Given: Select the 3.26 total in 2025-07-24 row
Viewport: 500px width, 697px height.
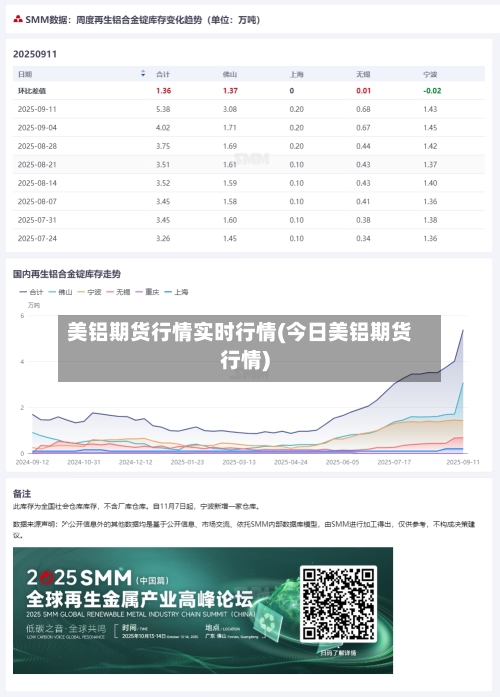Looking at the screenshot, I should 163,238.
